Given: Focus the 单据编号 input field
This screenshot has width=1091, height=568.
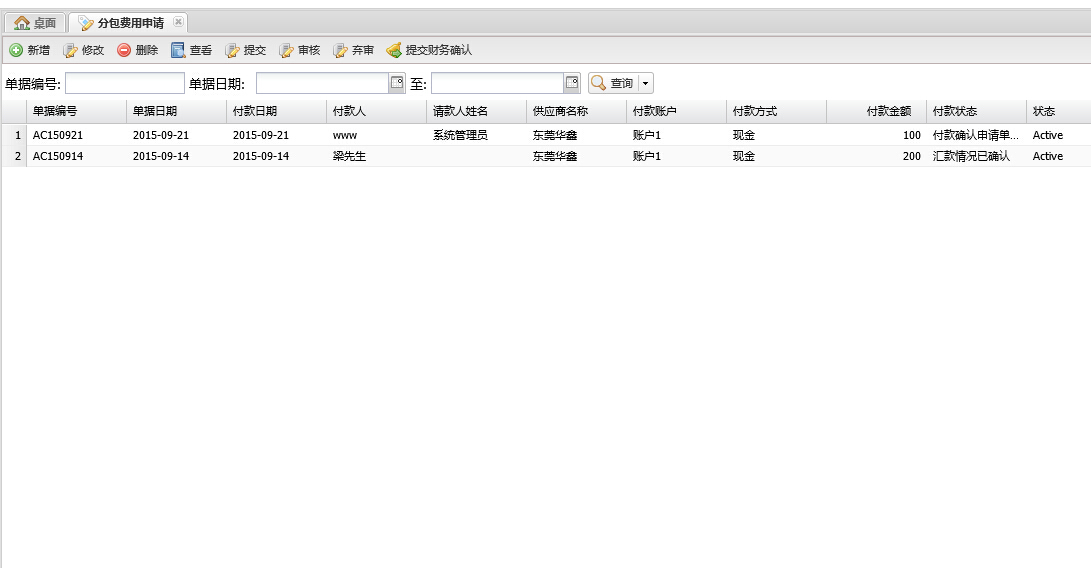Looking at the screenshot, I should point(125,83).
